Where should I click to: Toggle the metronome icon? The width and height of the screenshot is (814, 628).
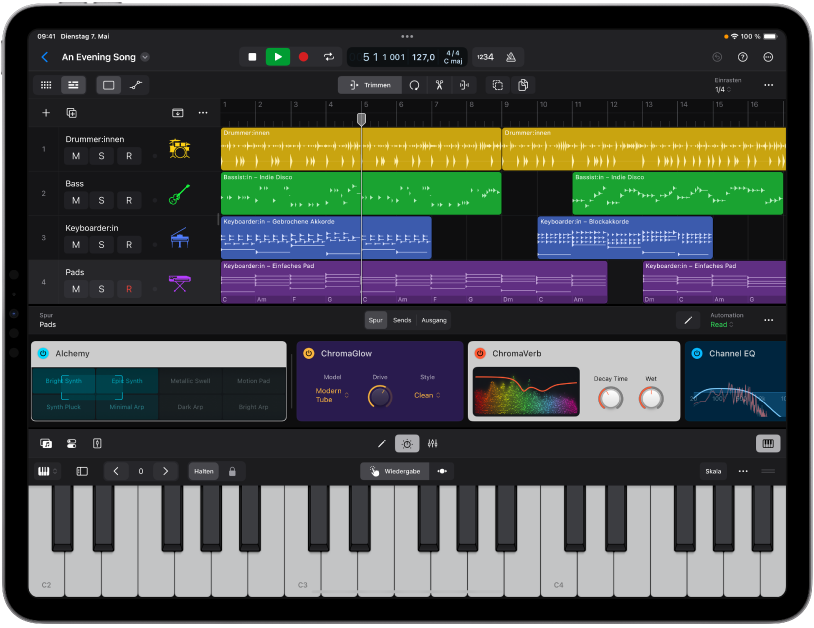click(x=511, y=57)
